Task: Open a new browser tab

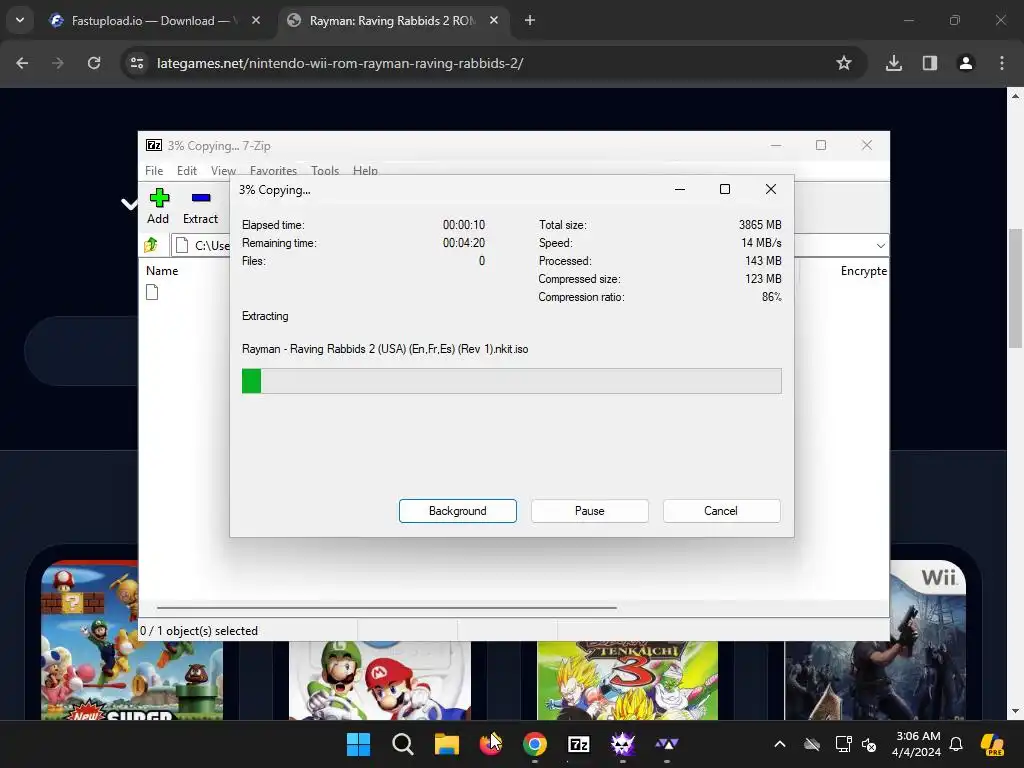Action: 530,20
